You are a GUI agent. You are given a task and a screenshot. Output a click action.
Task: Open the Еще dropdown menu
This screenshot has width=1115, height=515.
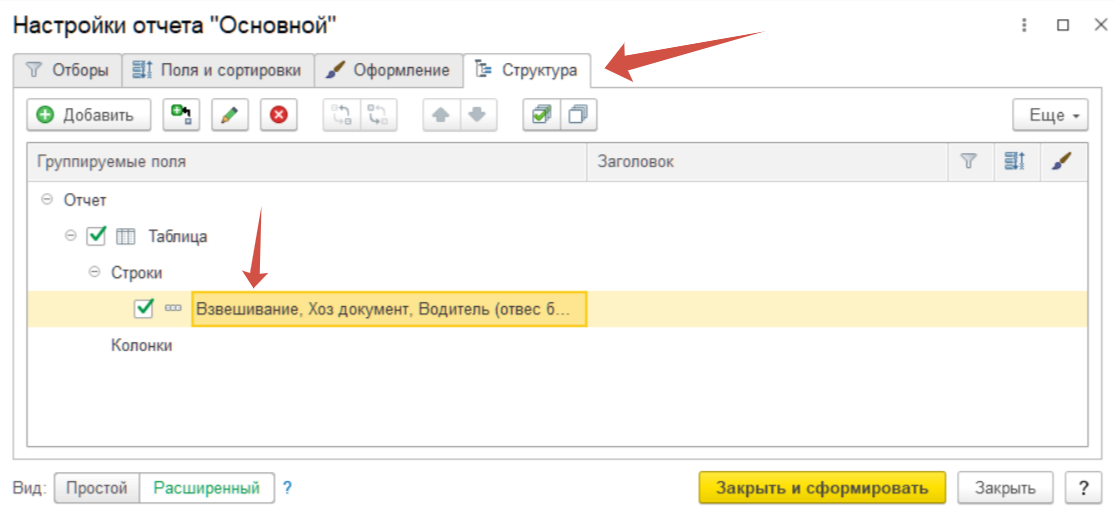[1050, 115]
